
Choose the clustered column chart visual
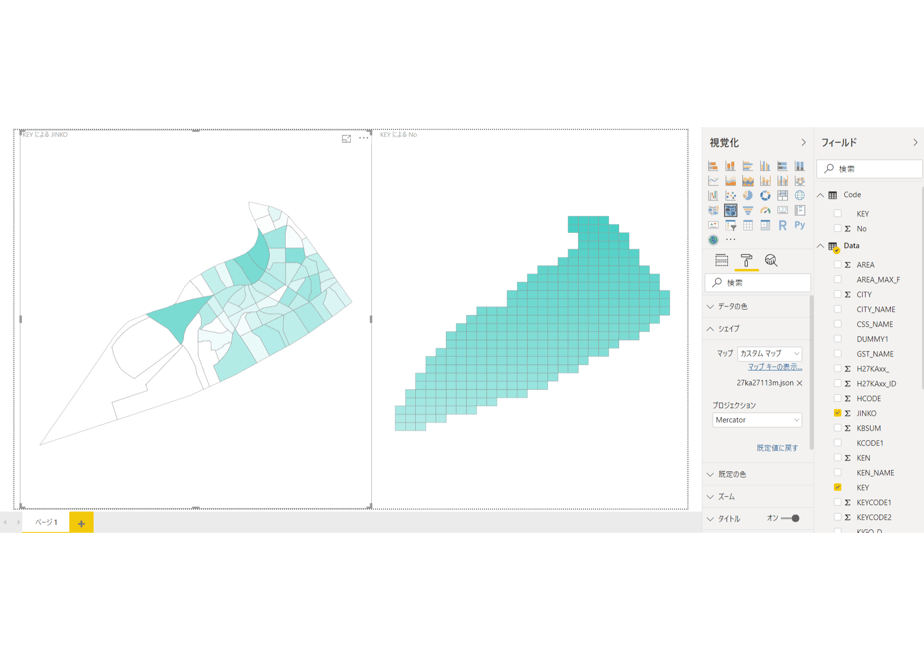point(765,166)
